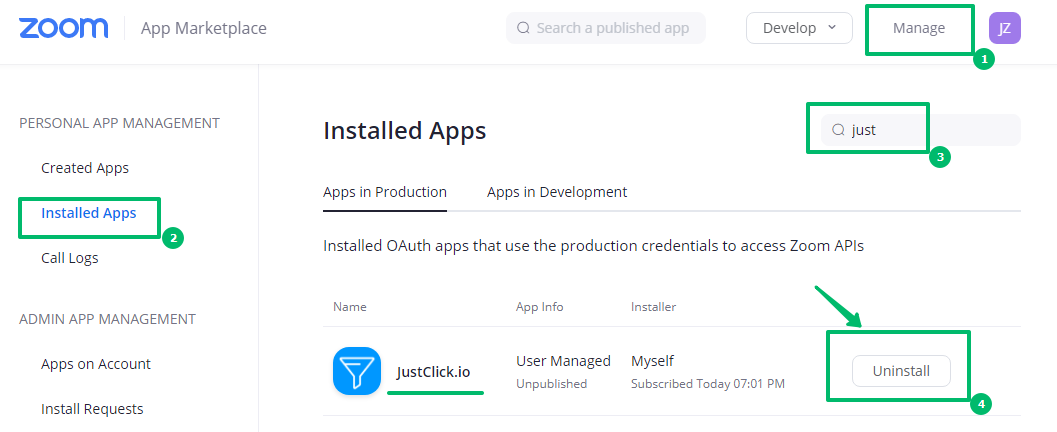Open the Manage page
The width and height of the screenshot is (1057, 432).
[919, 28]
